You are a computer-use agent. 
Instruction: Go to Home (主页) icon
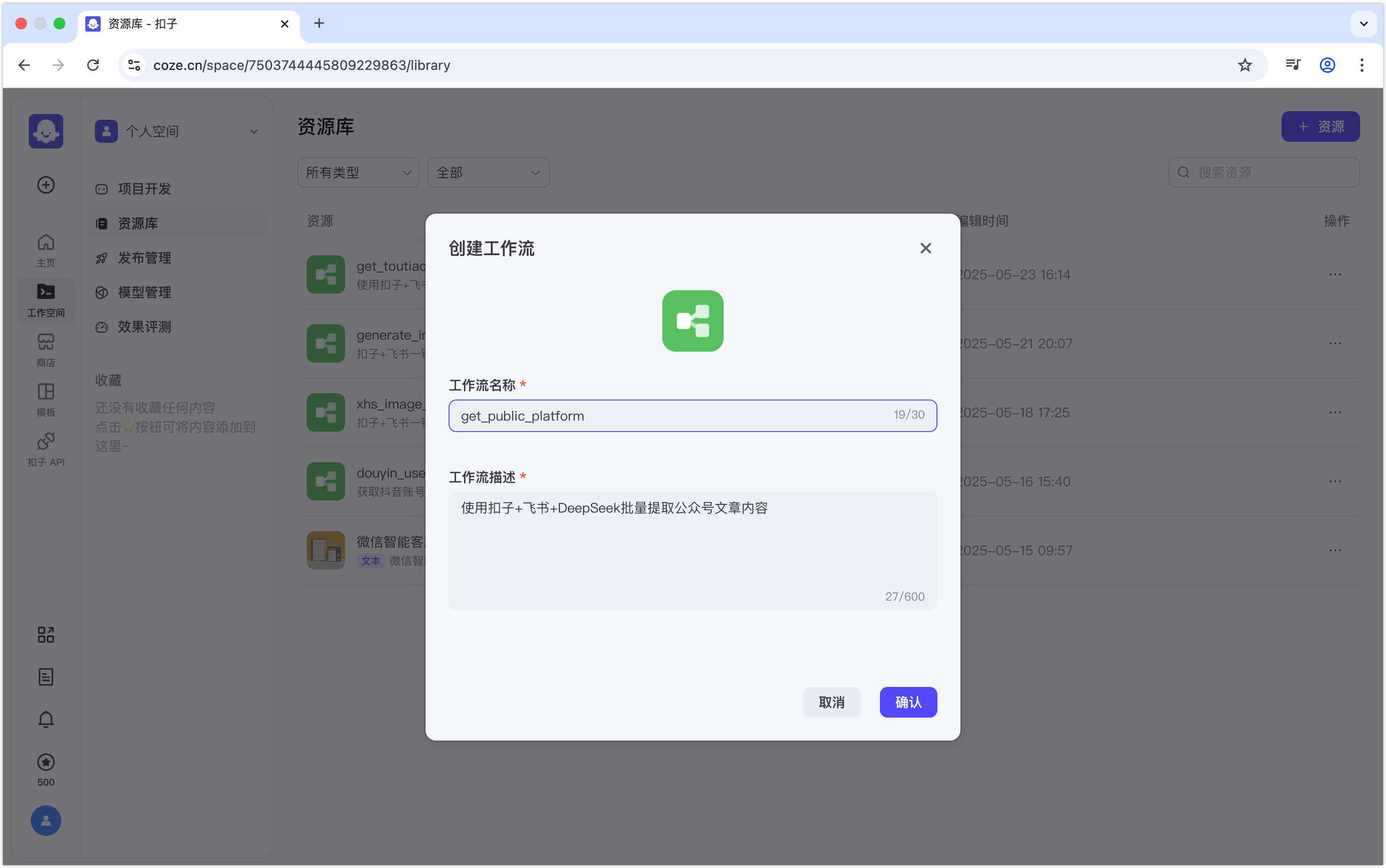(x=46, y=249)
